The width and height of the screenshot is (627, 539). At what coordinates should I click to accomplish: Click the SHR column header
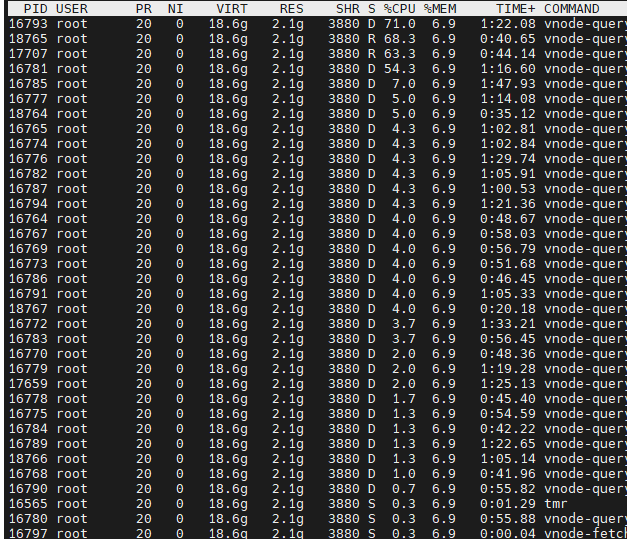pos(347,8)
